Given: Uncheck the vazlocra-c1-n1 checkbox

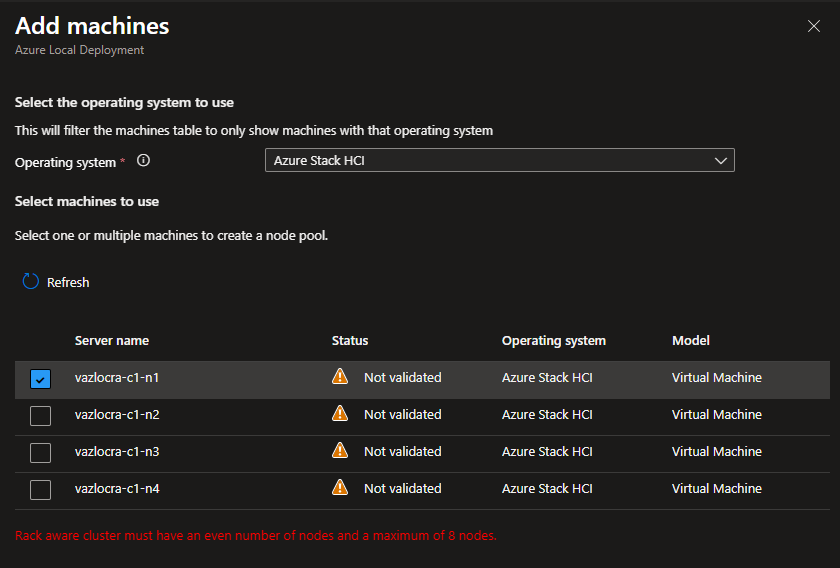Looking at the screenshot, I should coord(40,379).
